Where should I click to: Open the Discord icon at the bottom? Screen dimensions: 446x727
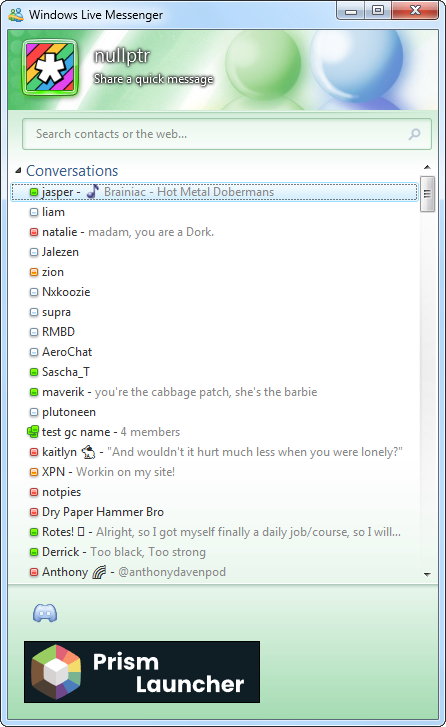coord(45,613)
